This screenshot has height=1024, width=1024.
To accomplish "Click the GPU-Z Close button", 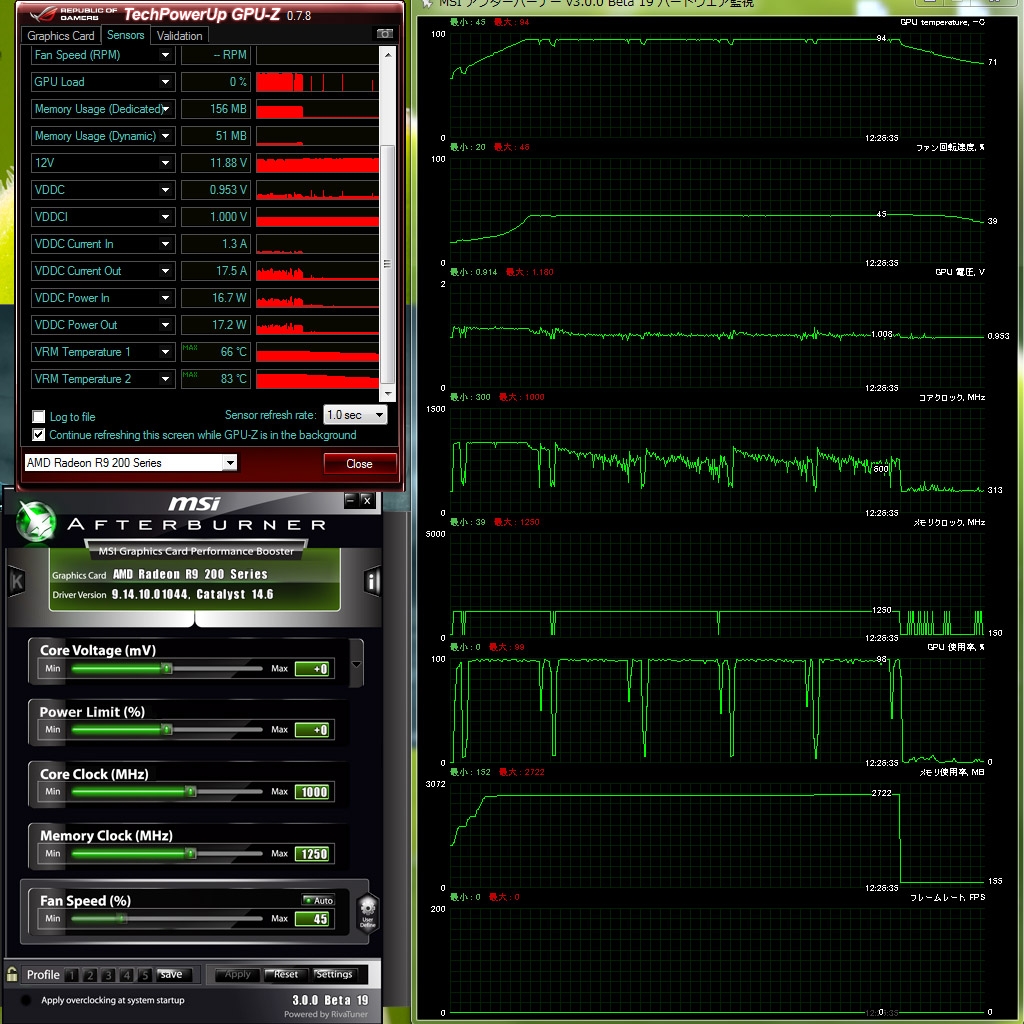I will click(x=359, y=464).
